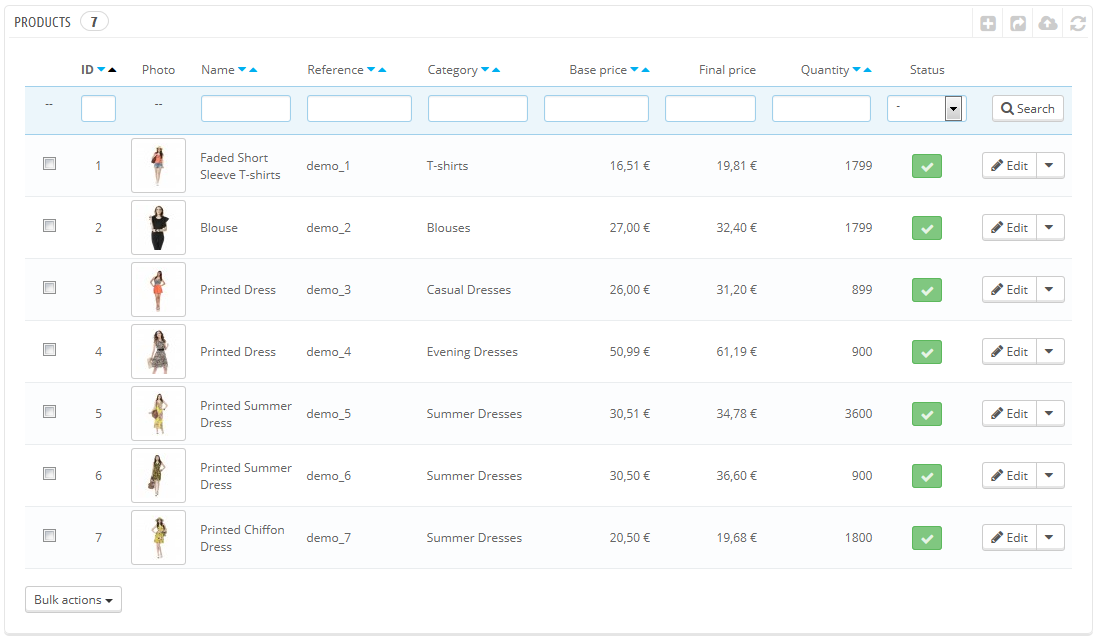Select checkbox for Printed Chiffon Dress
Viewport: 1097px width, 639px height.
pos(50,535)
